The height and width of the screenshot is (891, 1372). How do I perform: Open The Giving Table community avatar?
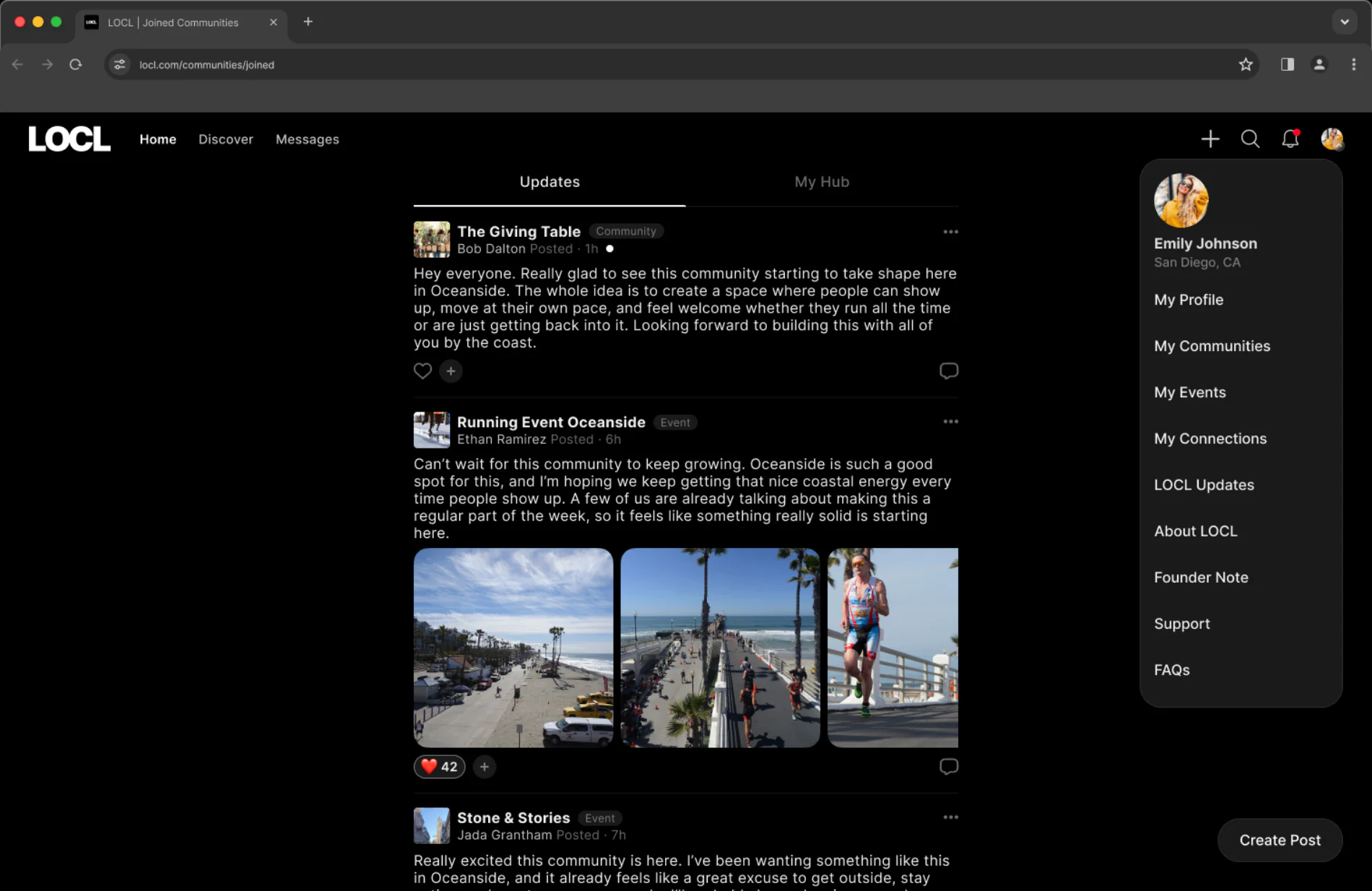(432, 239)
